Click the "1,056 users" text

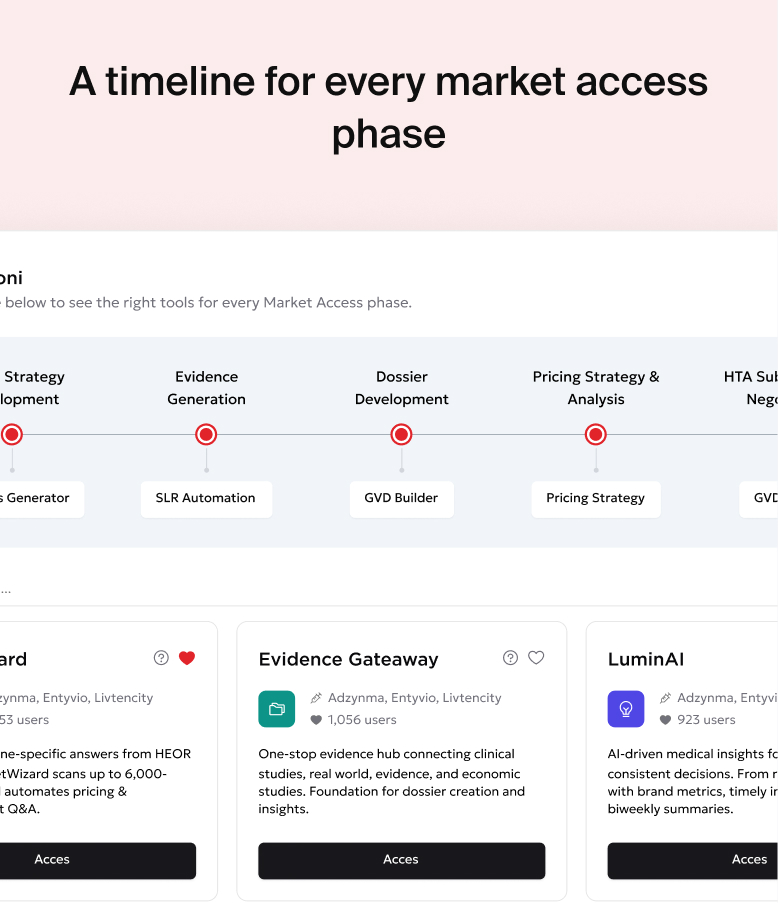pos(362,720)
